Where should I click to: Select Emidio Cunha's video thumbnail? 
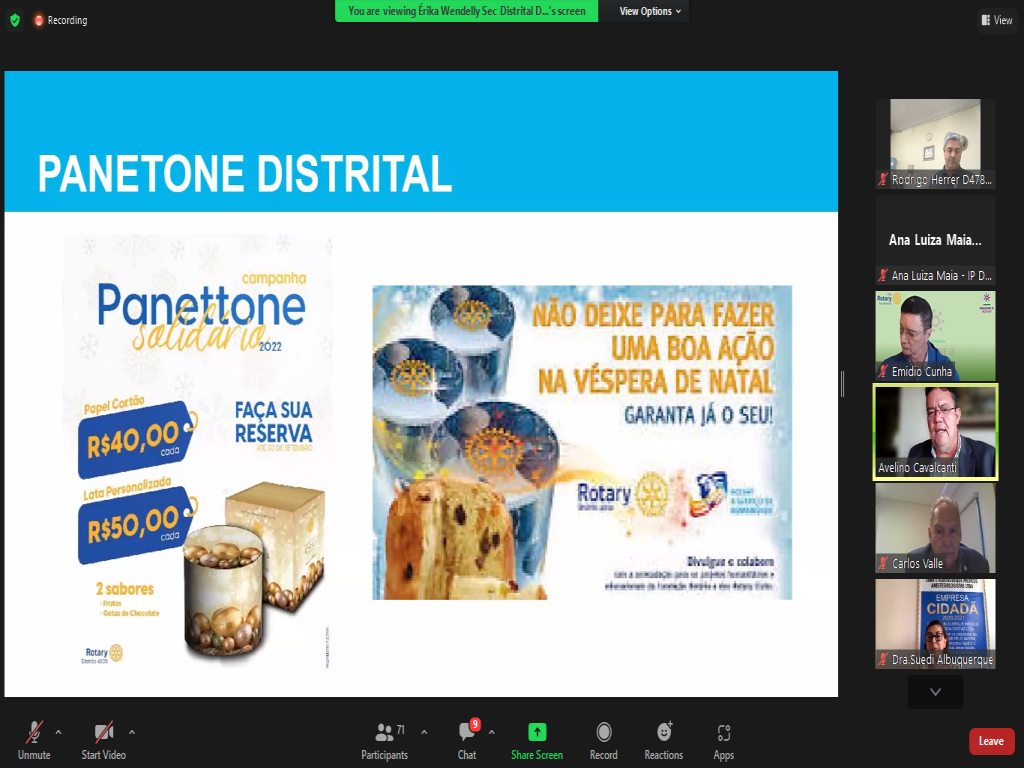click(935, 336)
